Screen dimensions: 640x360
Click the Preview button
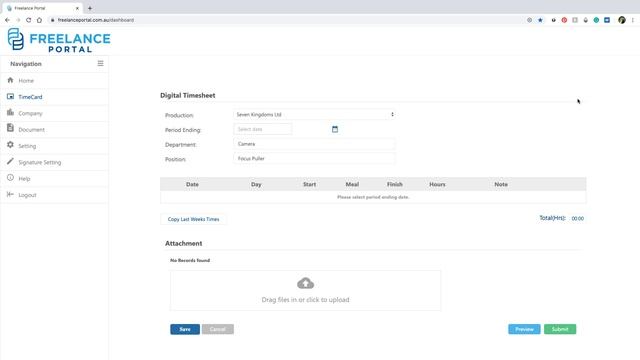pos(524,329)
